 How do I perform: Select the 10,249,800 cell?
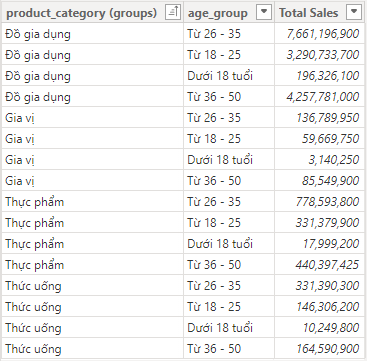[x=319, y=328]
